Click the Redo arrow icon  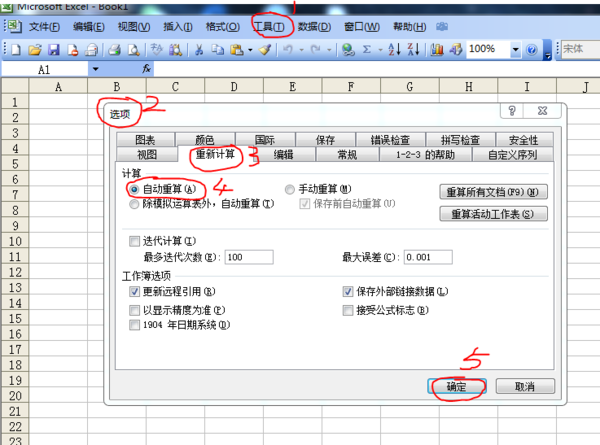point(316,49)
